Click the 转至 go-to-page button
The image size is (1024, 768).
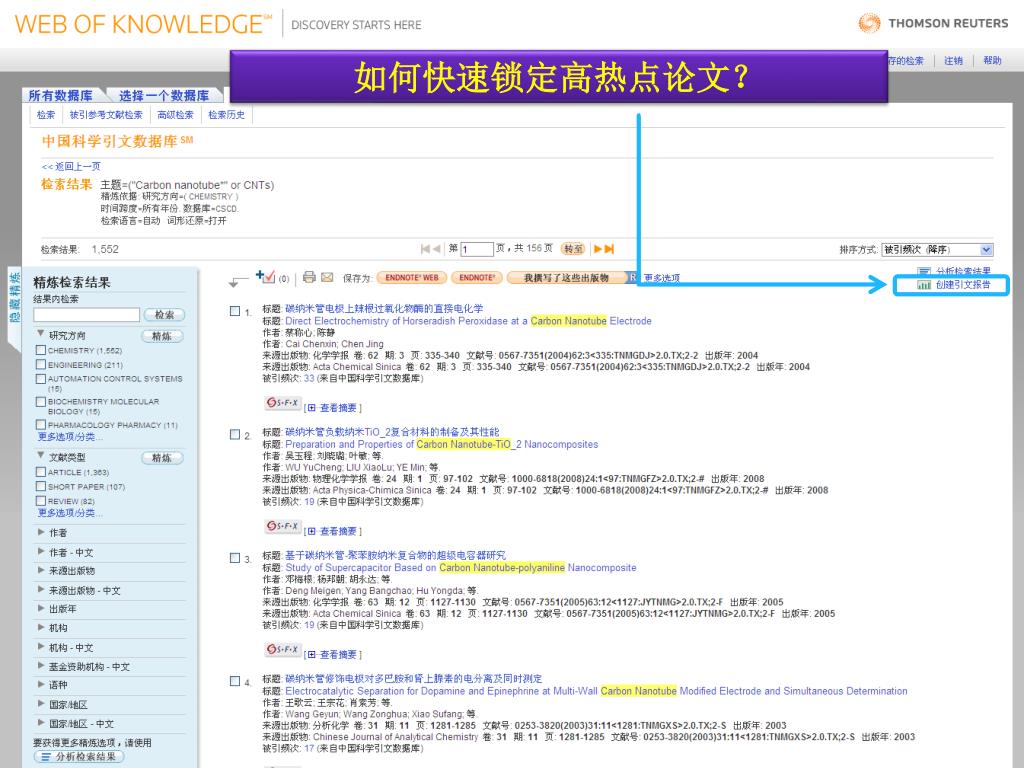(x=573, y=249)
